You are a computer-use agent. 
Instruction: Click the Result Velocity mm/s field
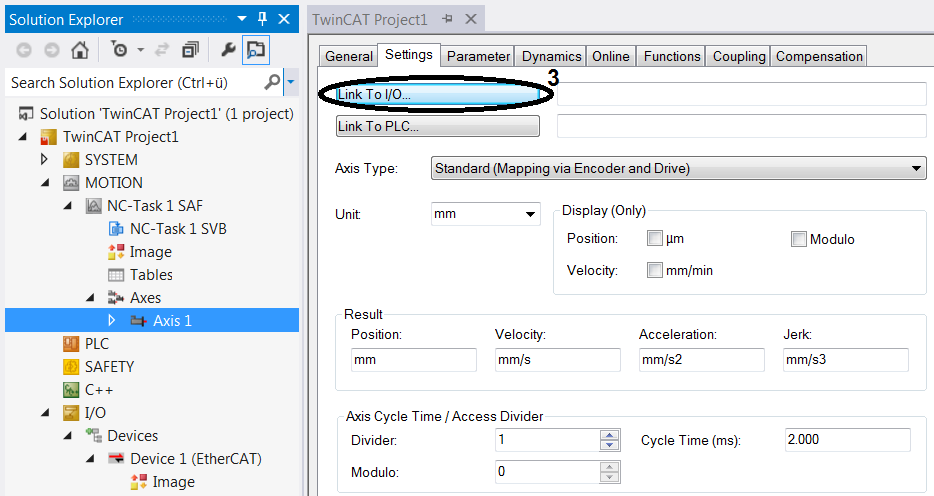[x=558, y=360]
